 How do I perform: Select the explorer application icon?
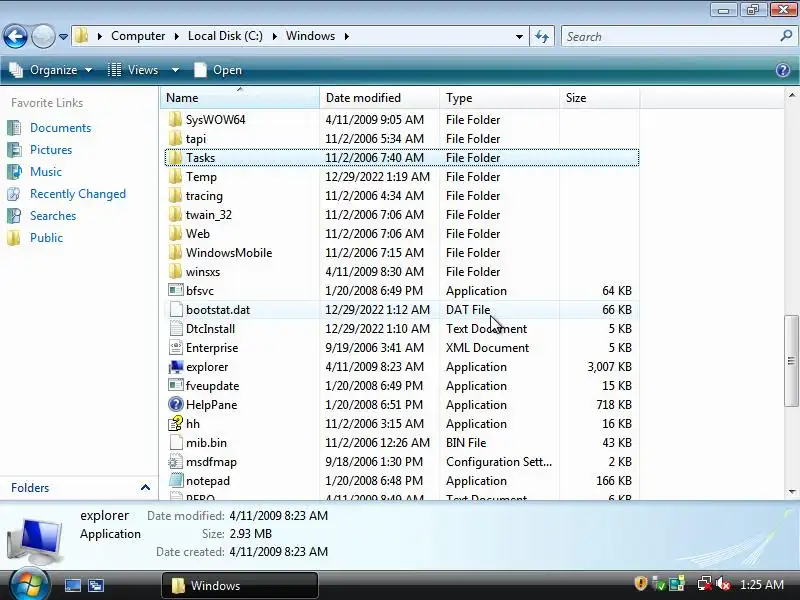(176, 366)
